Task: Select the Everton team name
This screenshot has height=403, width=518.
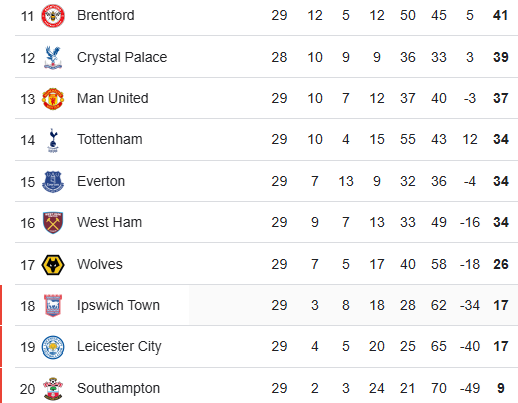Action: click(x=101, y=181)
